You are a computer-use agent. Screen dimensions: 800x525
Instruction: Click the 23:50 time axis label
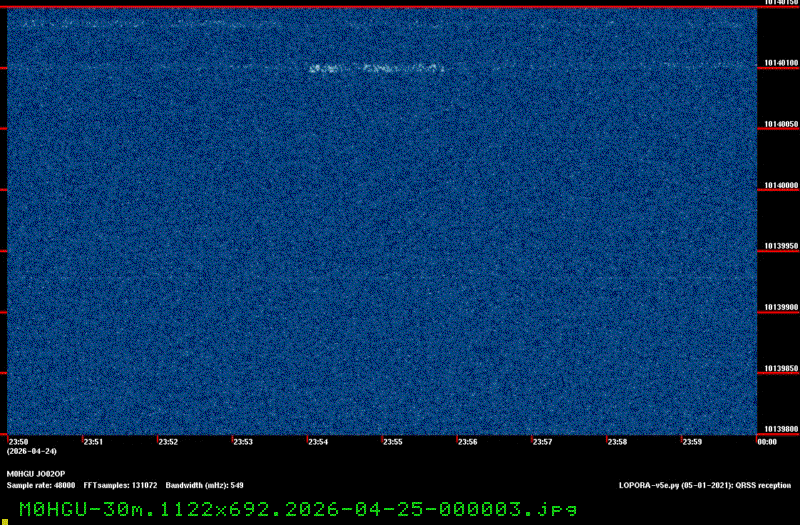(18, 442)
